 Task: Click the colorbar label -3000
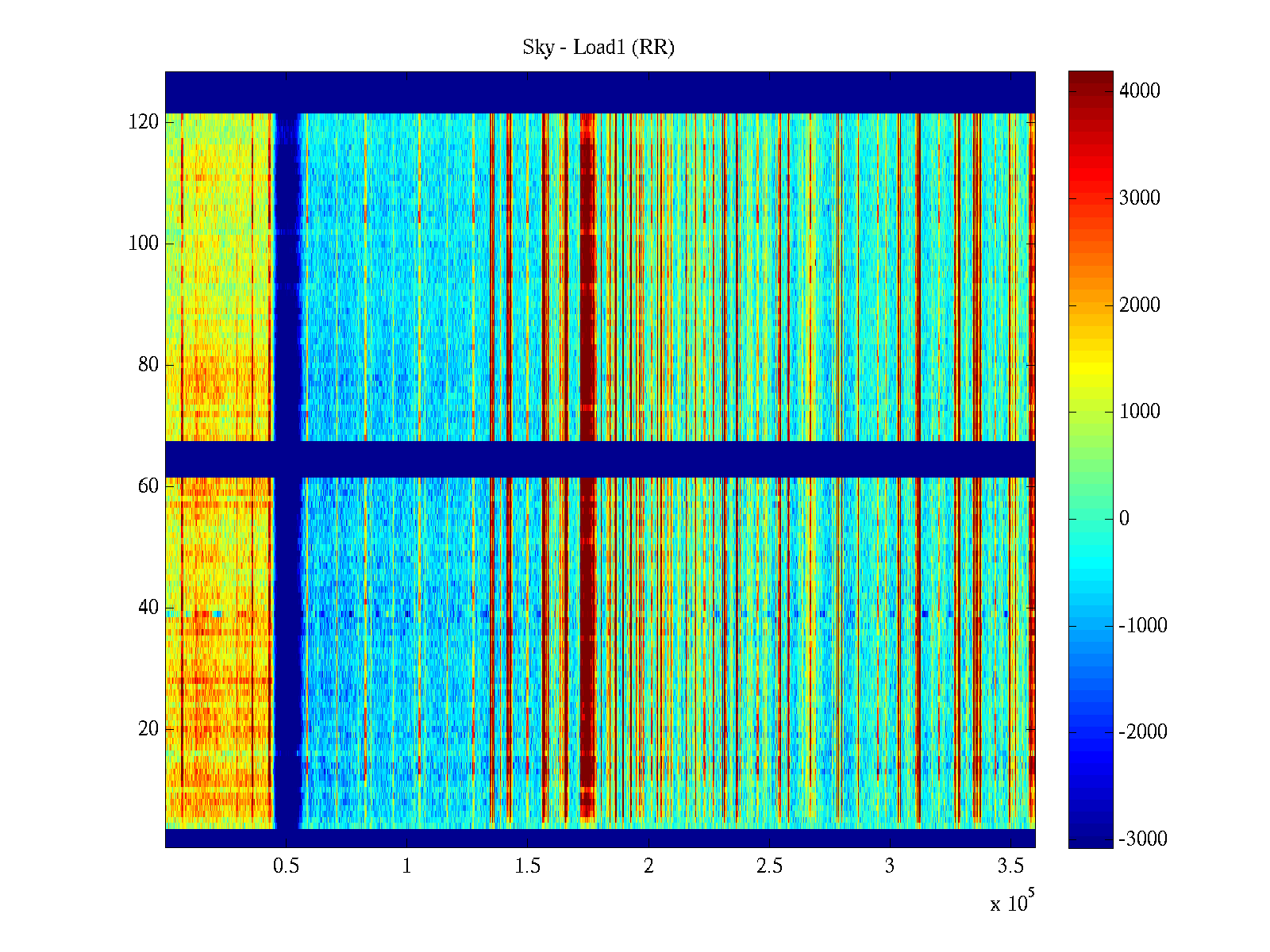[x=1142, y=839]
